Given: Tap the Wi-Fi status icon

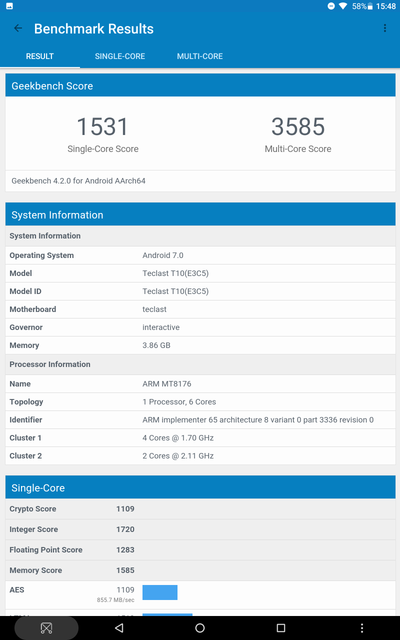Looking at the screenshot, I should 343,6.
